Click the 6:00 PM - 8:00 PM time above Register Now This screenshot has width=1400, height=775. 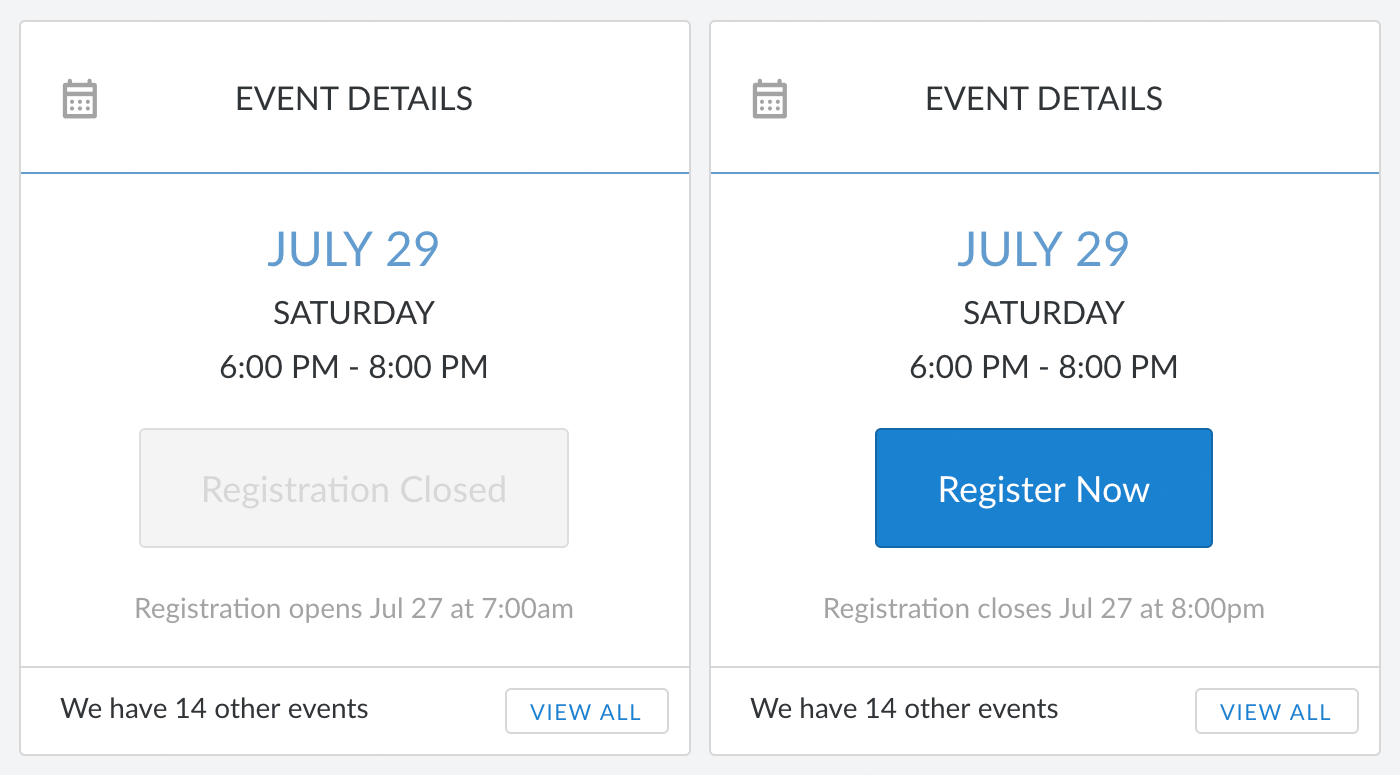[x=1044, y=367]
